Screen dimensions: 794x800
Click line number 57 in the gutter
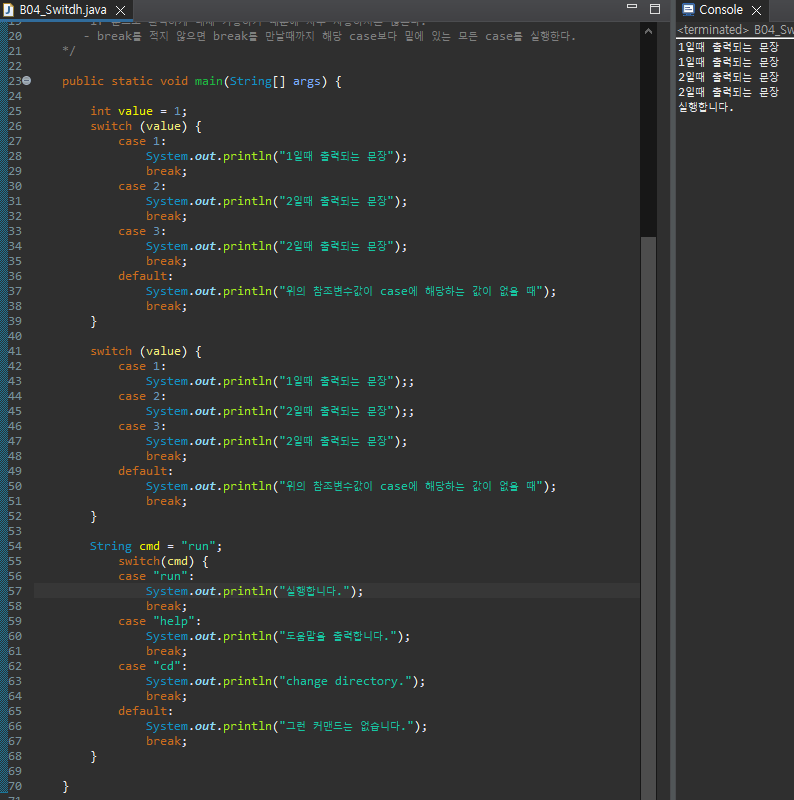(14, 591)
